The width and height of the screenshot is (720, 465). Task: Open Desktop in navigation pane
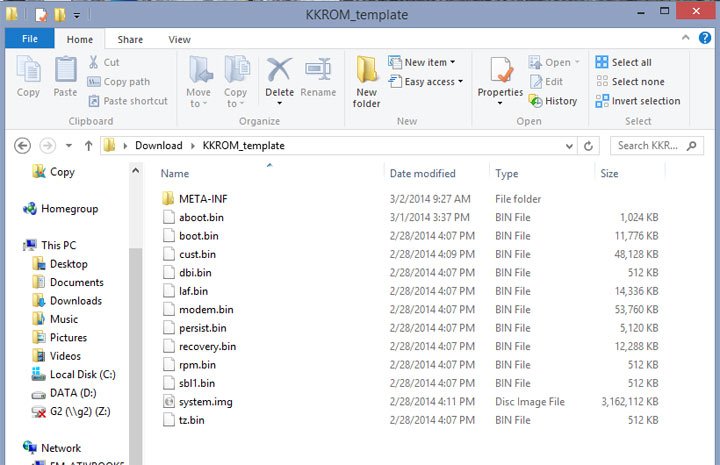click(68, 264)
